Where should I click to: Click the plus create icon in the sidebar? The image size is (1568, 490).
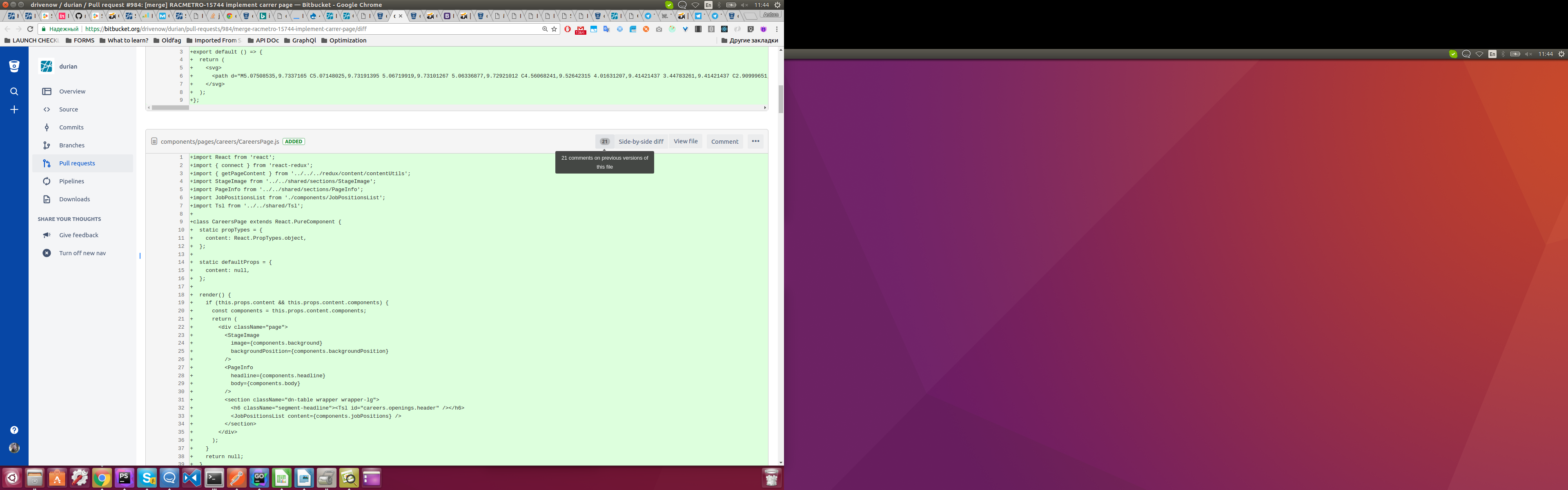pos(14,109)
